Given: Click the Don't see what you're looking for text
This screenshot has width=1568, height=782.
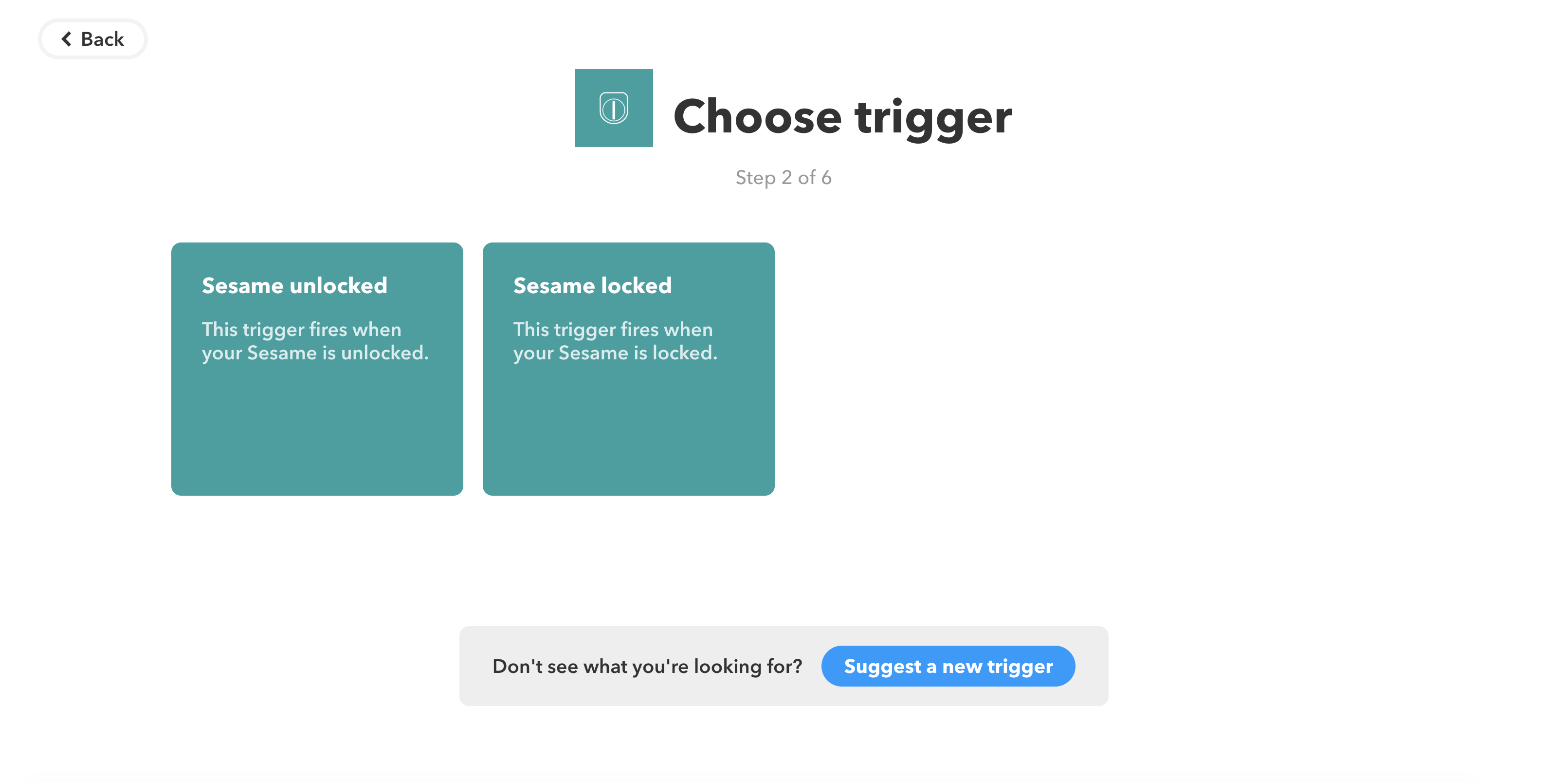Looking at the screenshot, I should [x=647, y=666].
